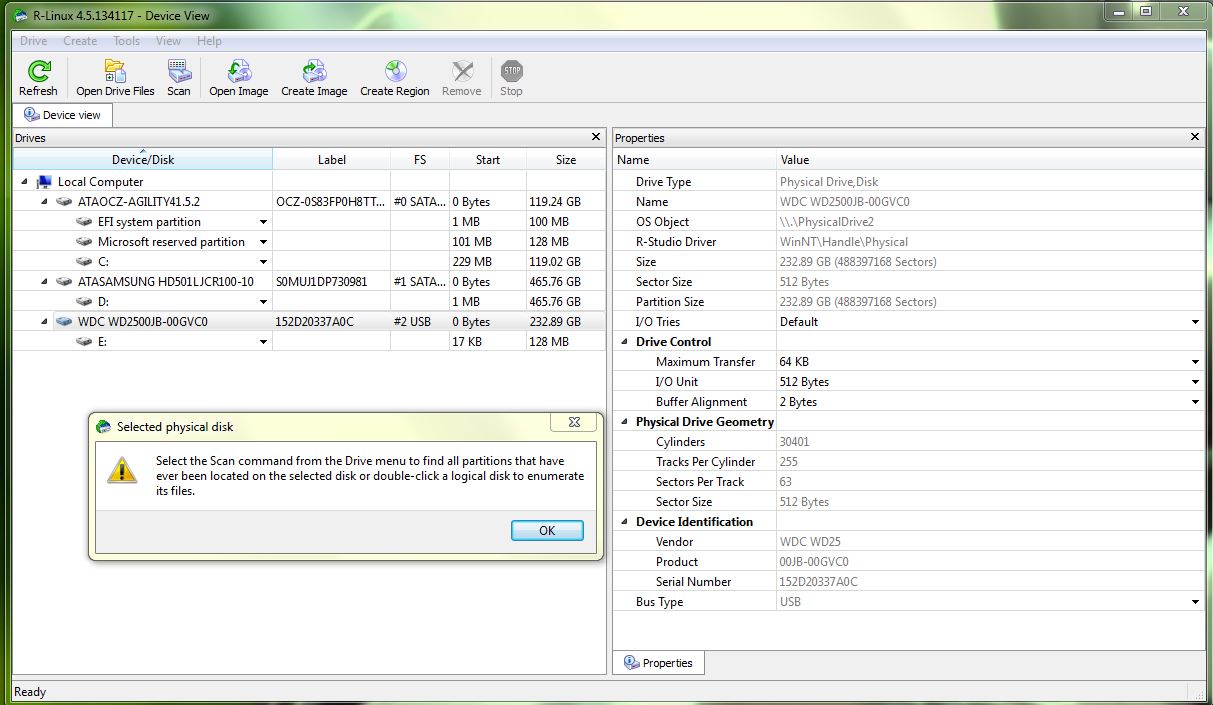The width and height of the screenshot is (1213, 705).
Task: Select the OS Object value PhysicalDrive2
Action: click(827, 222)
